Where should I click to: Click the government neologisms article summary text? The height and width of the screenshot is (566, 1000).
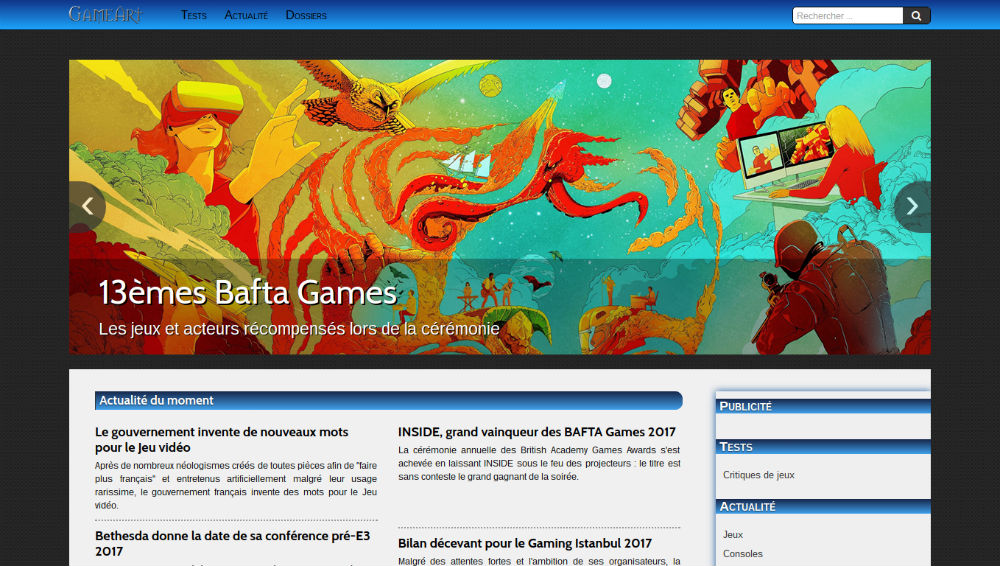pos(236,485)
